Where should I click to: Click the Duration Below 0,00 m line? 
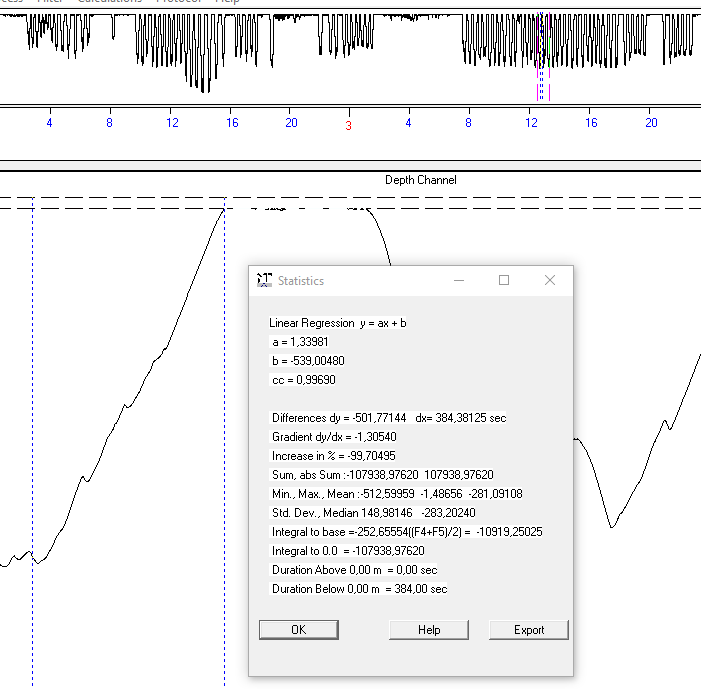click(359, 589)
